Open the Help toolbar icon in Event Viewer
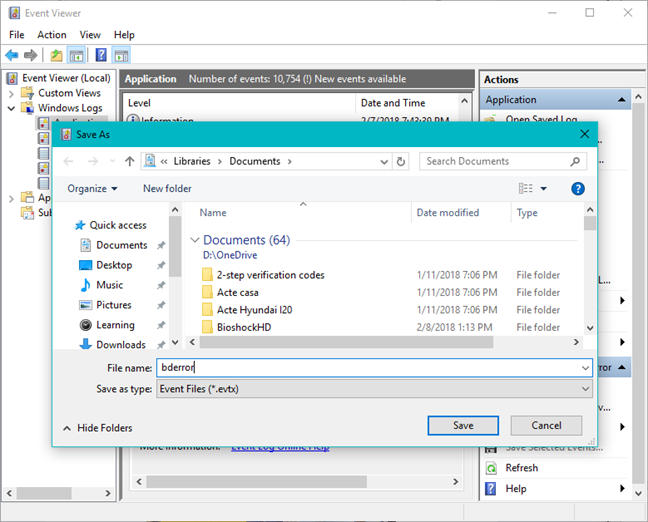Viewport: 648px width, 522px height. click(x=101, y=55)
